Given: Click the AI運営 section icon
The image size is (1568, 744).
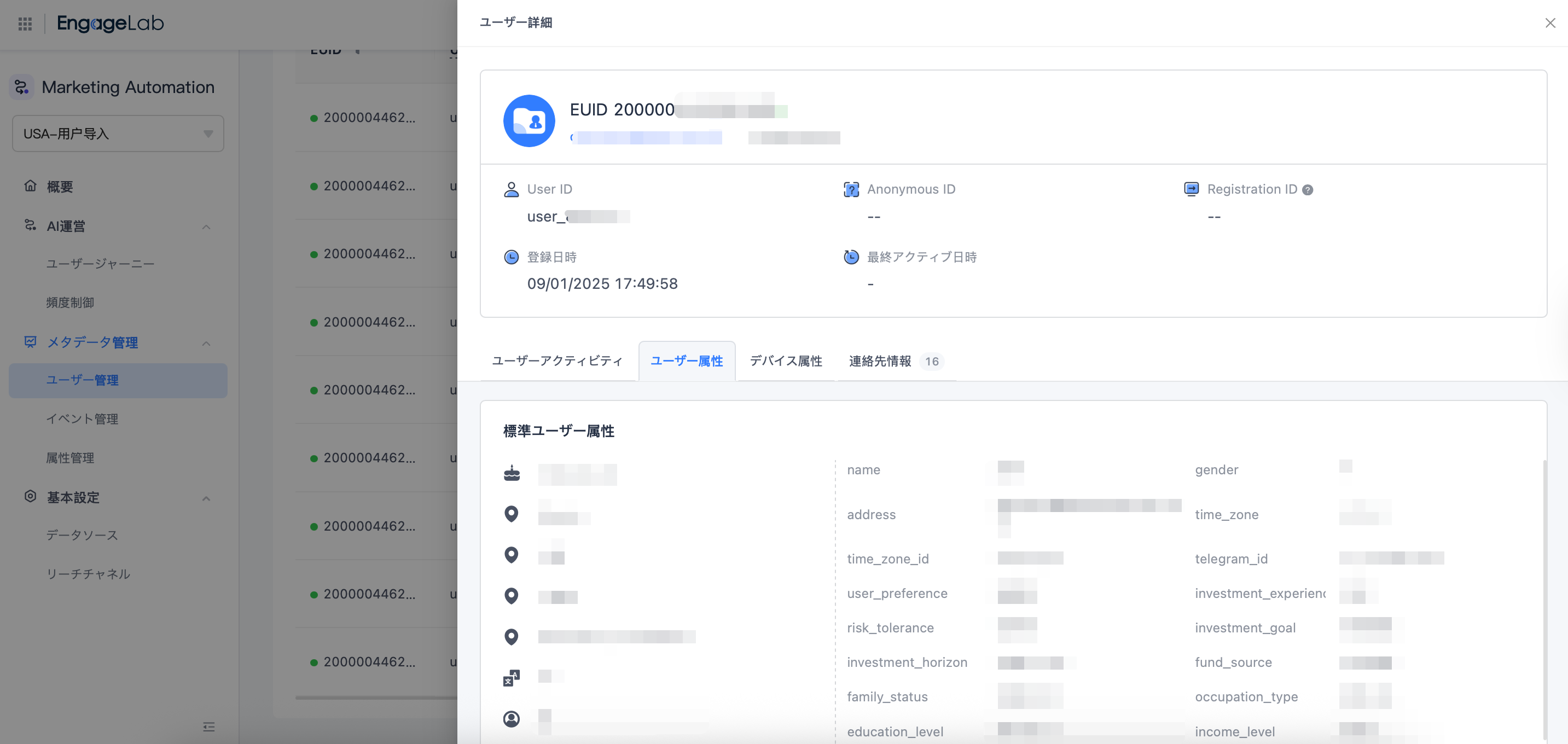Looking at the screenshot, I should click(31, 225).
